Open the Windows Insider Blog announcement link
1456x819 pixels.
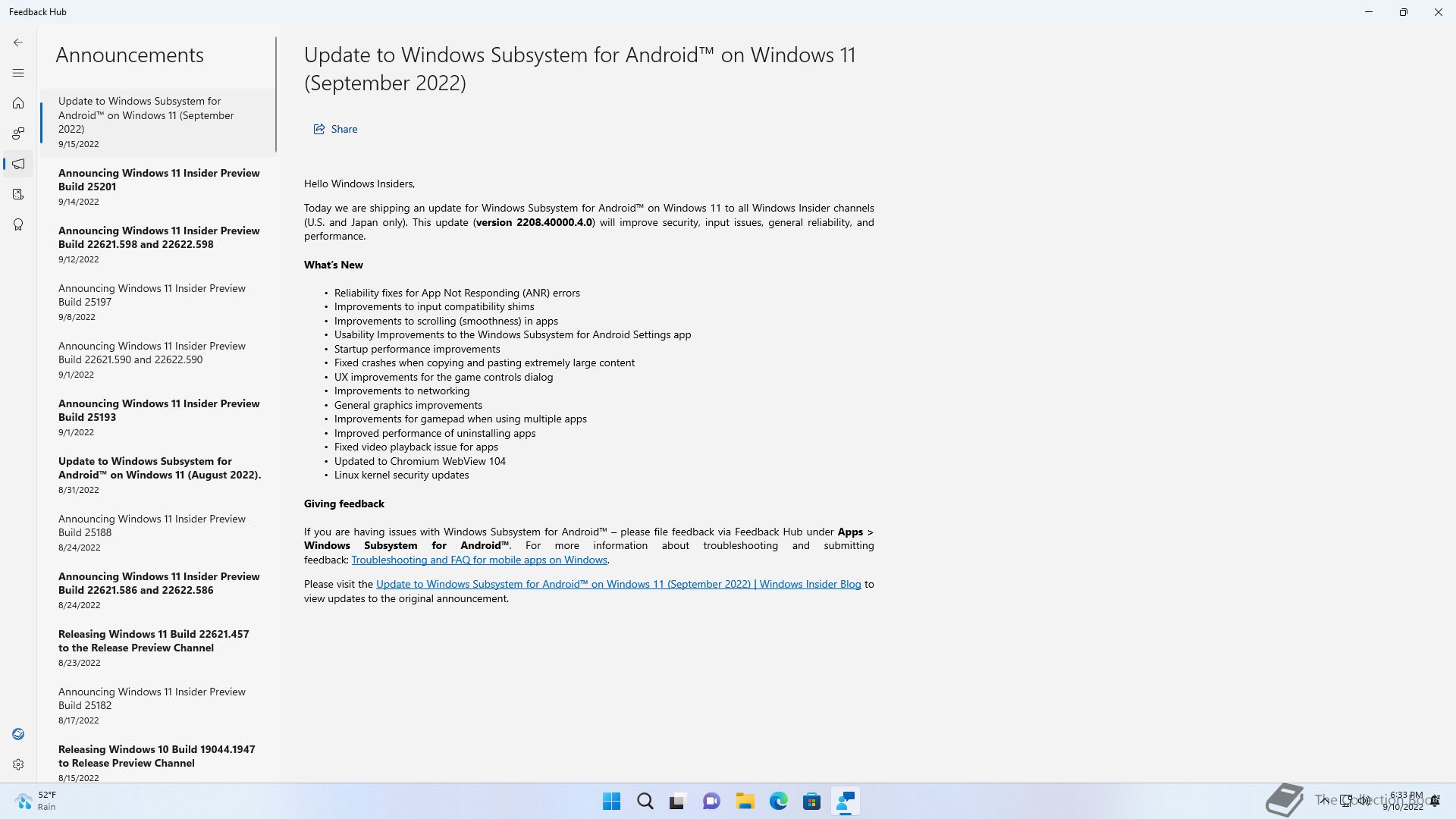click(x=618, y=584)
